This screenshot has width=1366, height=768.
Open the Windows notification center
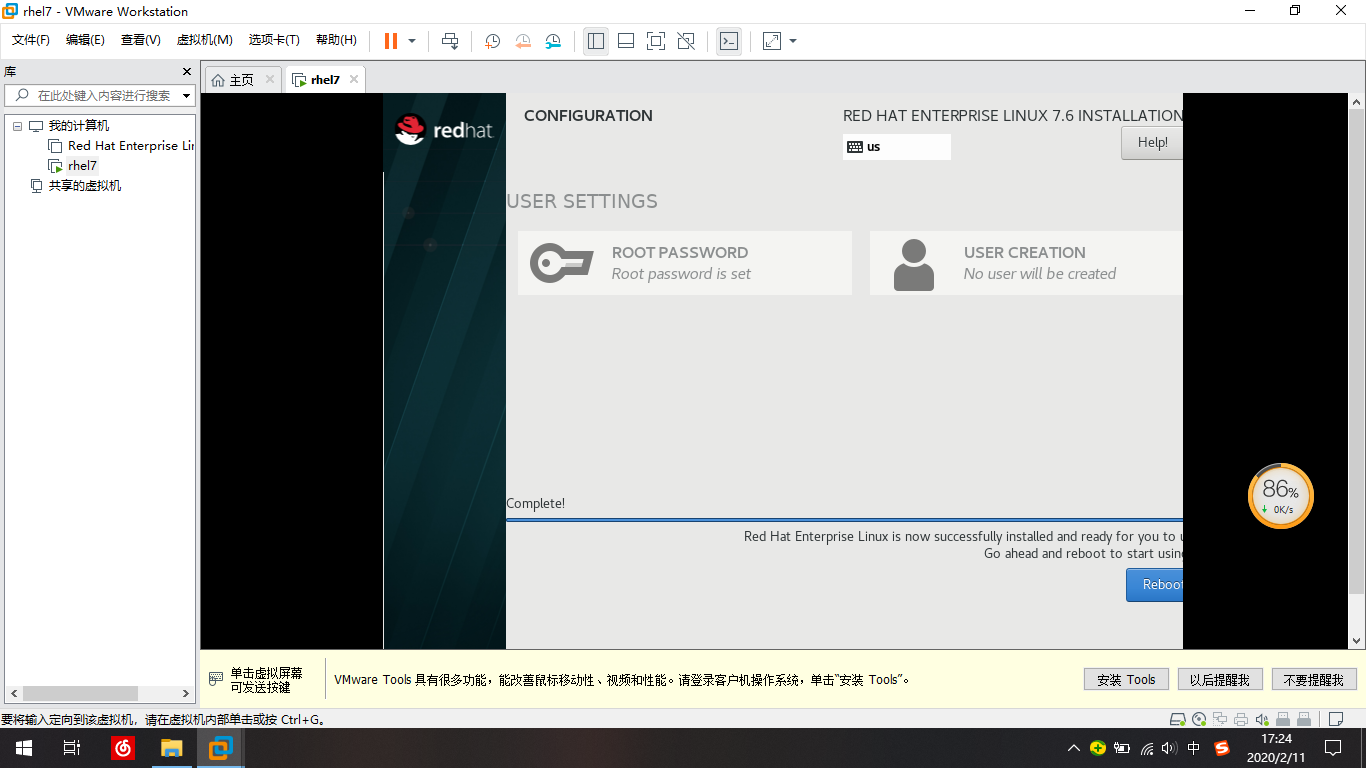click(1333, 748)
